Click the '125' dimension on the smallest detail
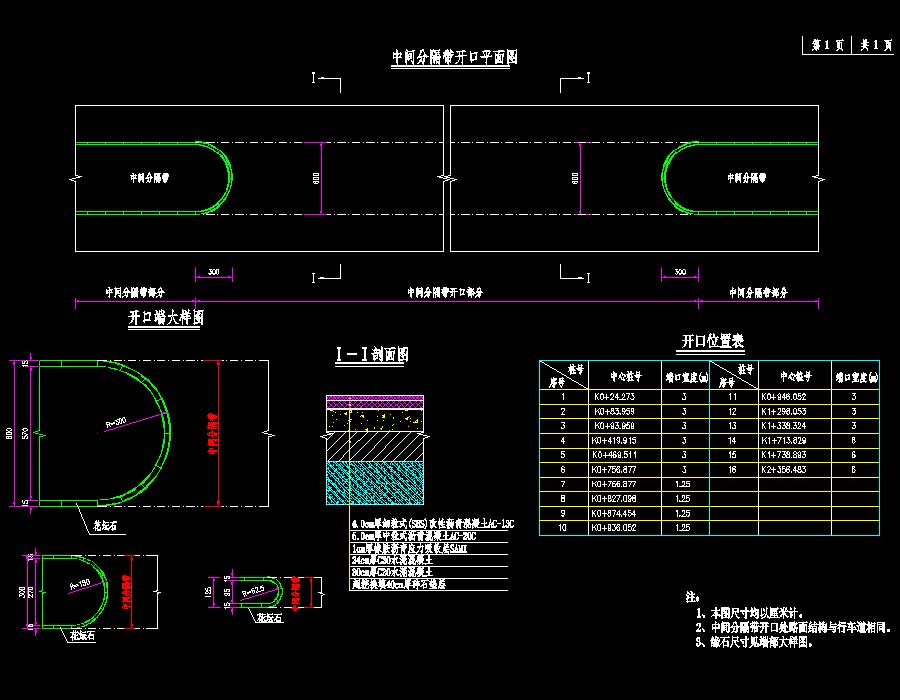This screenshot has width=900, height=700. tap(208, 591)
